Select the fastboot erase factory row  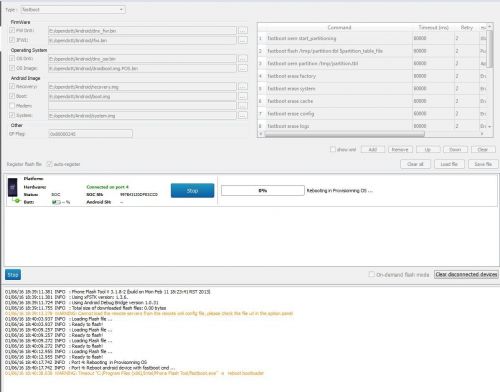click(373, 76)
